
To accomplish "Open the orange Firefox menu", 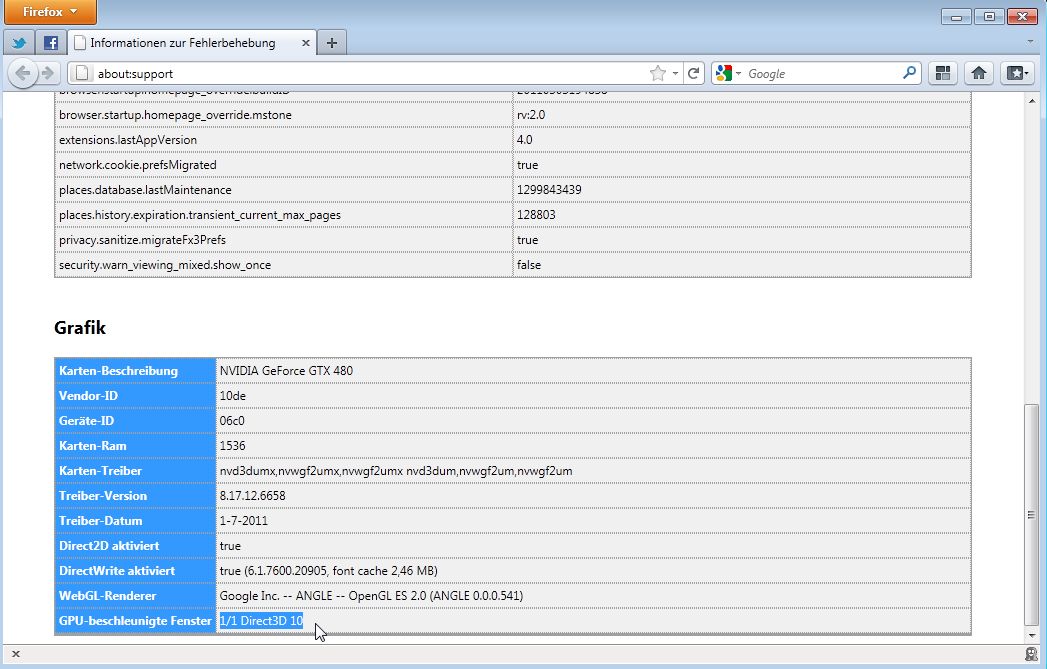I will [x=50, y=12].
